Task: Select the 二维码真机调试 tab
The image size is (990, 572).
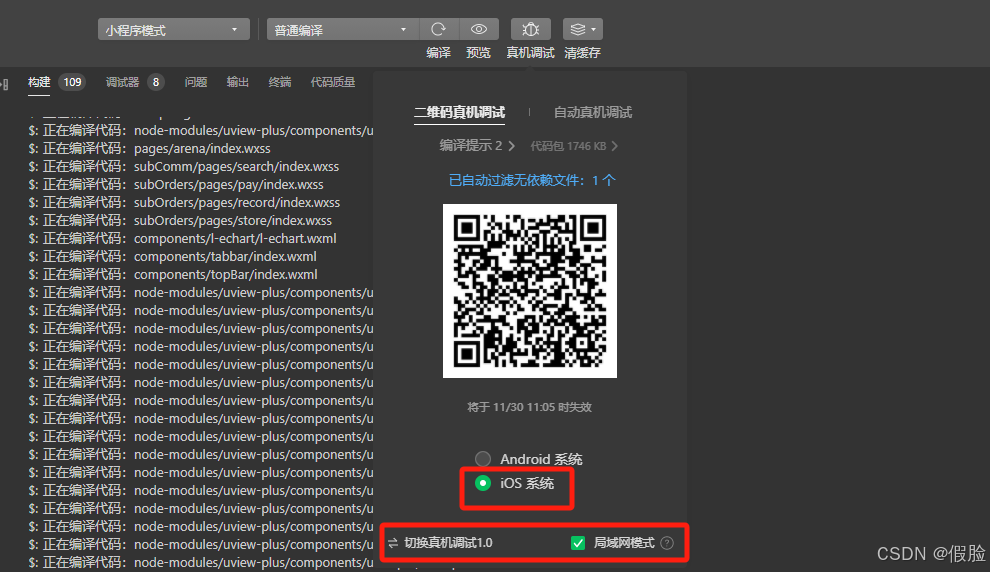Action: [x=459, y=112]
